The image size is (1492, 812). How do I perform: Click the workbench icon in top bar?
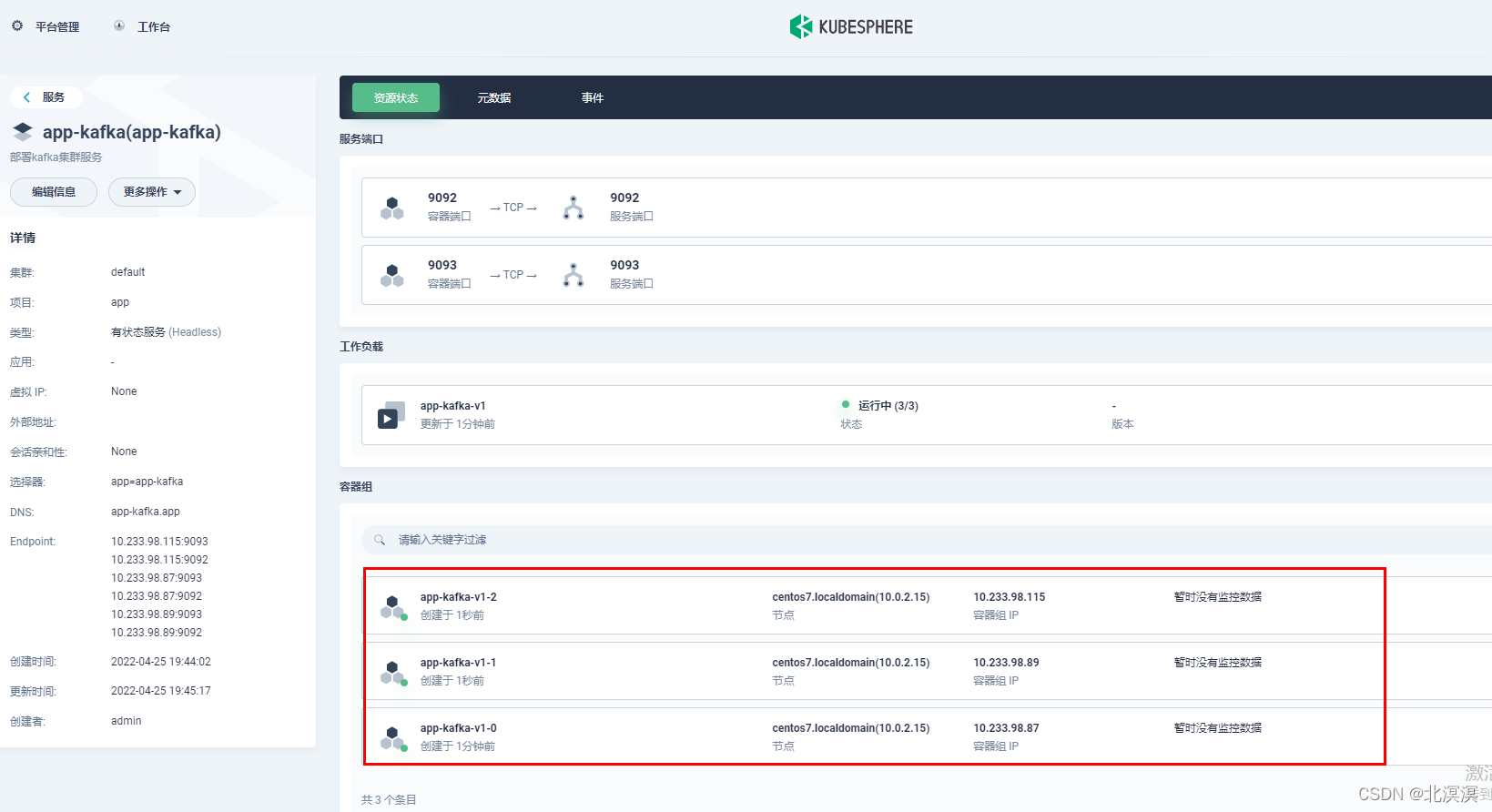pos(119,26)
